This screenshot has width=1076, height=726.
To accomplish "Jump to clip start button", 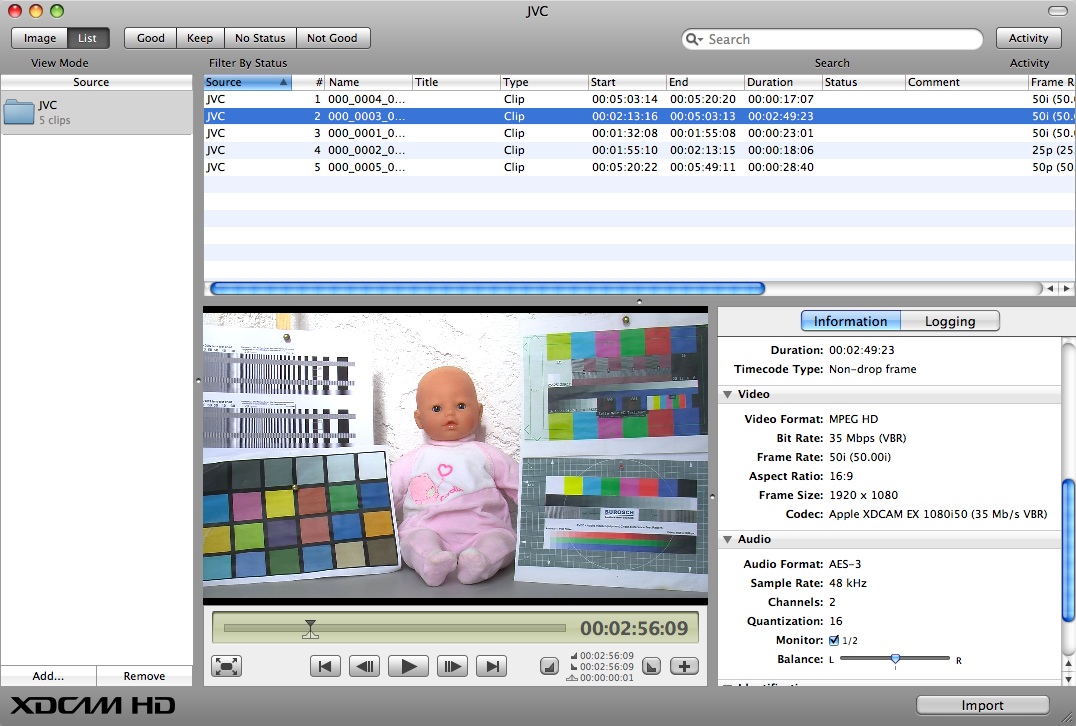I will [x=325, y=666].
